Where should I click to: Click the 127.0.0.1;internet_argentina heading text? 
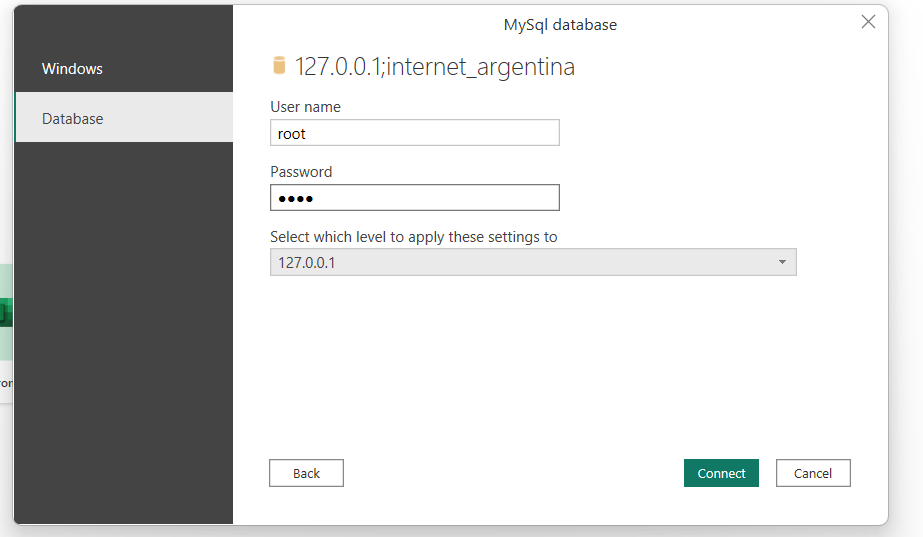[x=434, y=67]
